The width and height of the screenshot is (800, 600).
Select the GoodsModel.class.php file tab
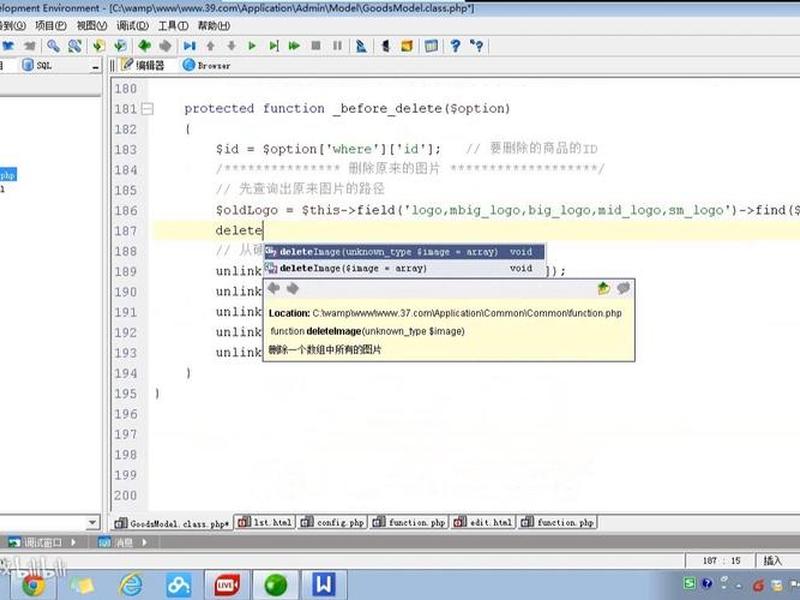(172, 523)
